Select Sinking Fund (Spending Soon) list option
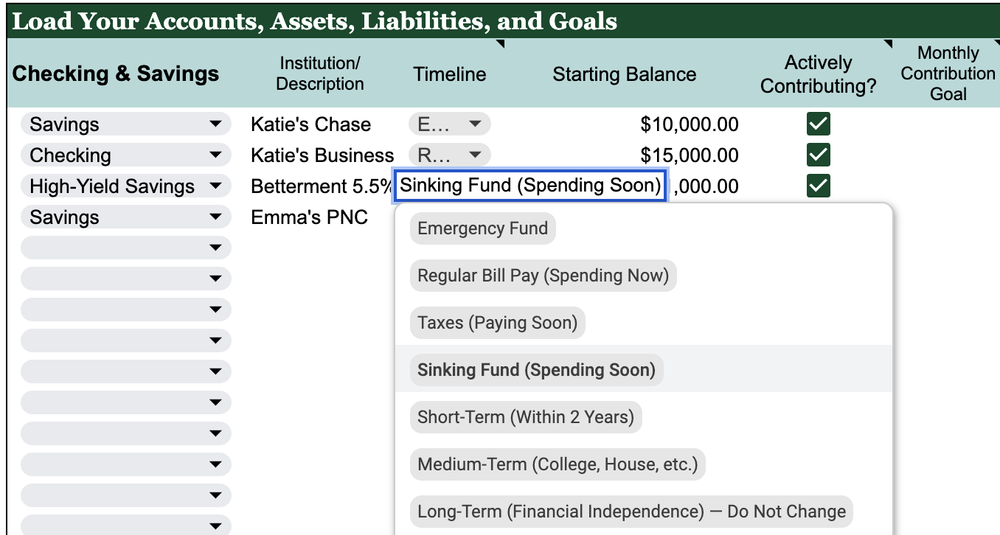The height and width of the screenshot is (535, 1000). tap(536, 370)
